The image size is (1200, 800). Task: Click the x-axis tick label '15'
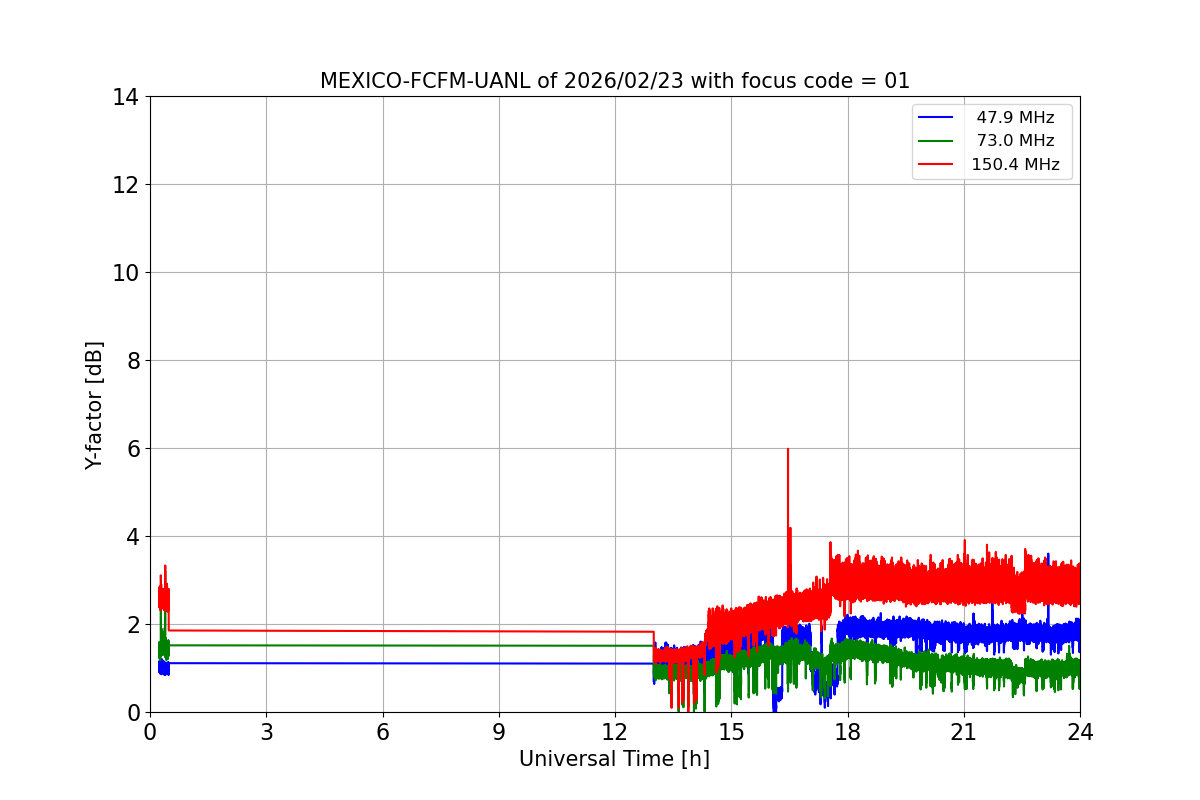coord(731,732)
